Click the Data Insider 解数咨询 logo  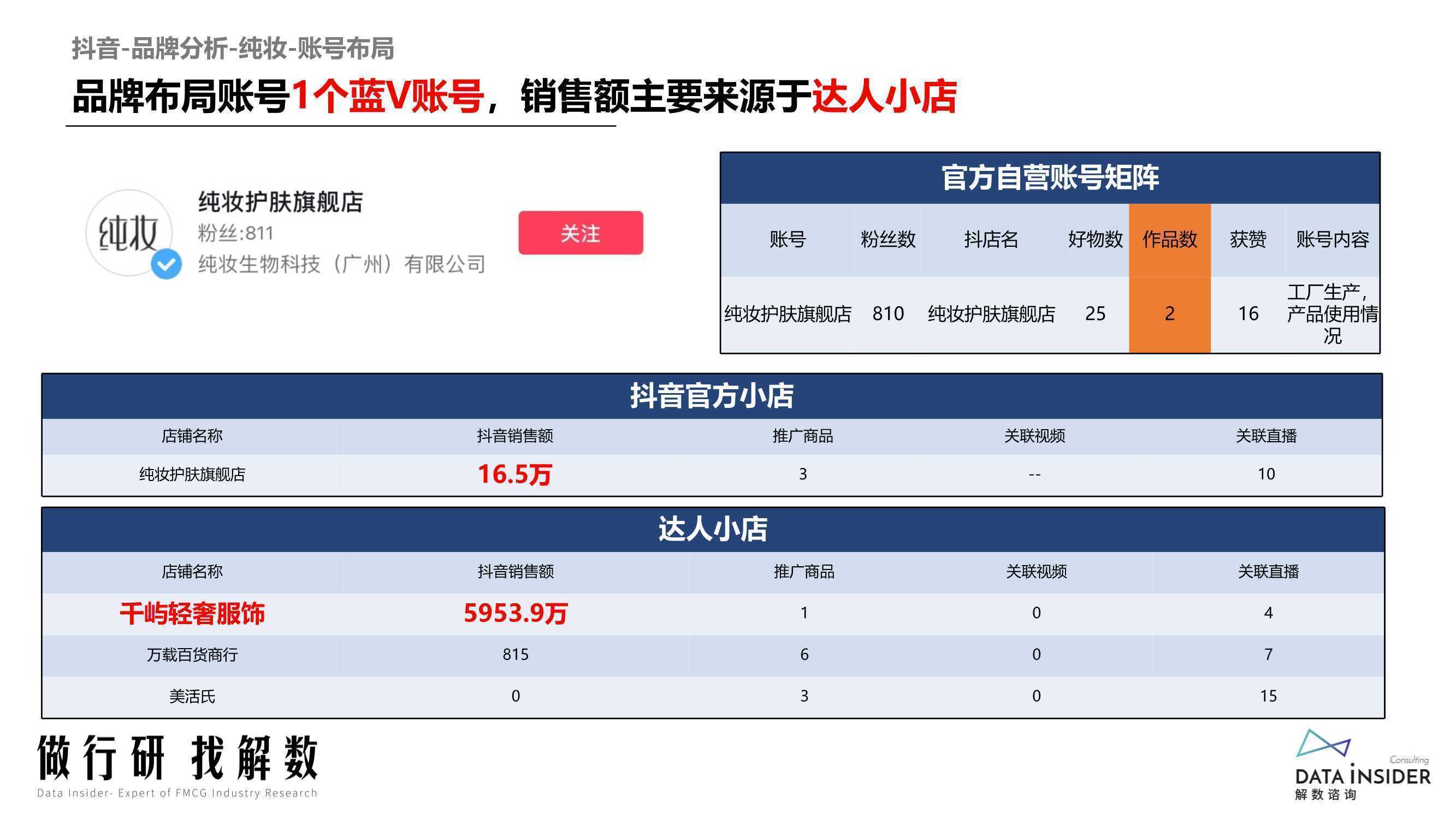(1363, 765)
